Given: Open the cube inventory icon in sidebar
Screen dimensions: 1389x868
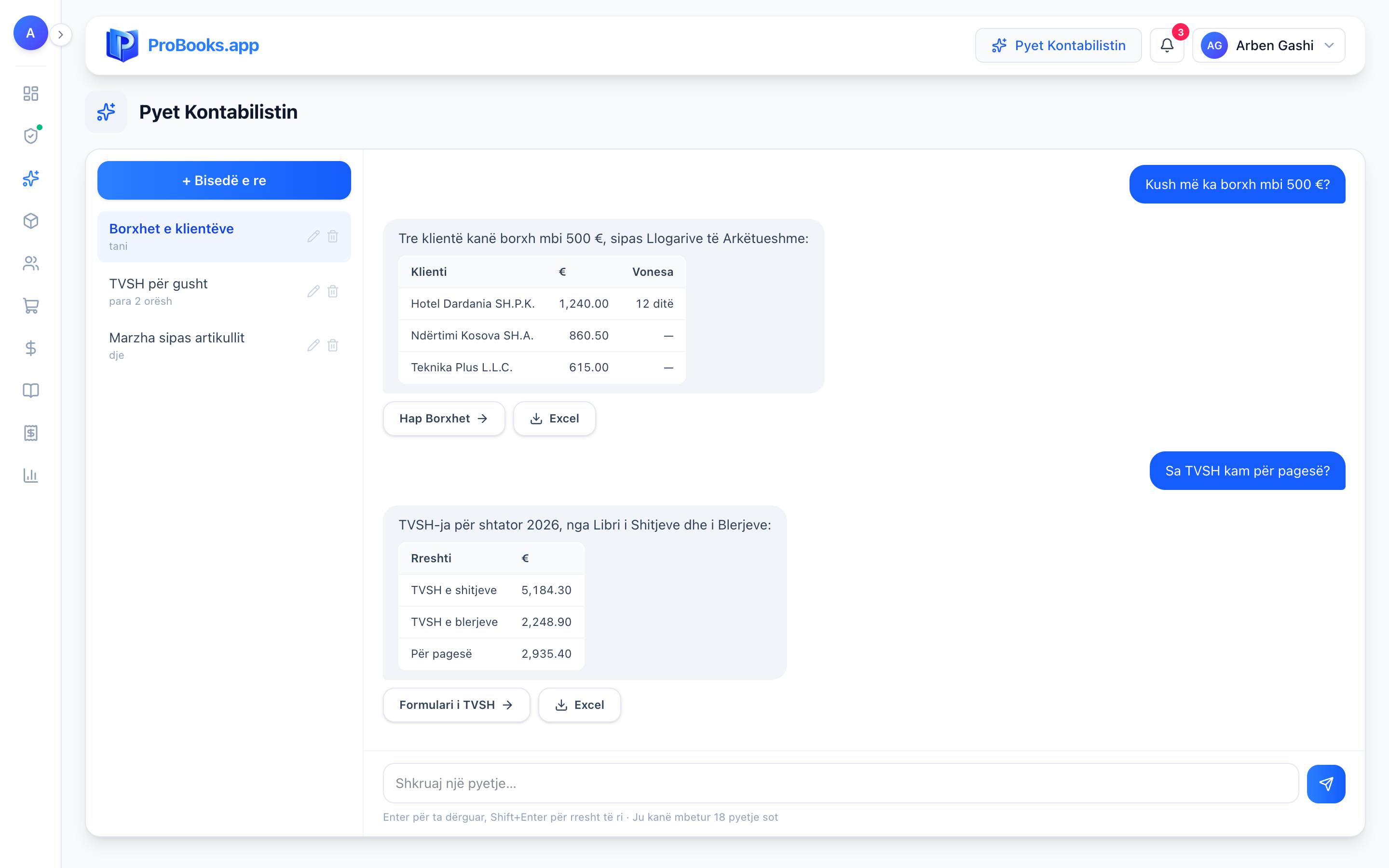Looking at the screenshot, I should pos(30,221).
